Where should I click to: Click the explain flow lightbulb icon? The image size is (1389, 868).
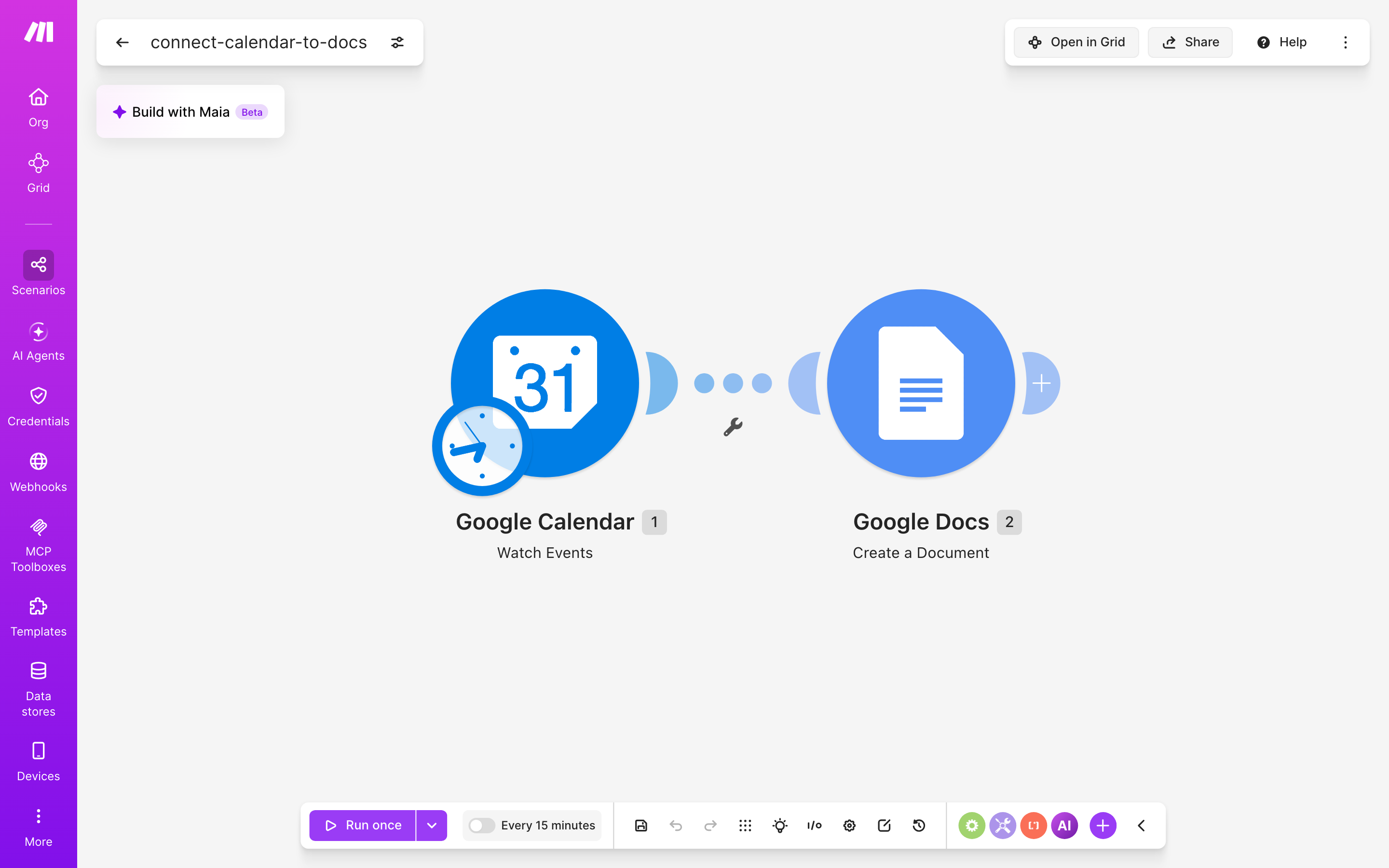point(779,826)
